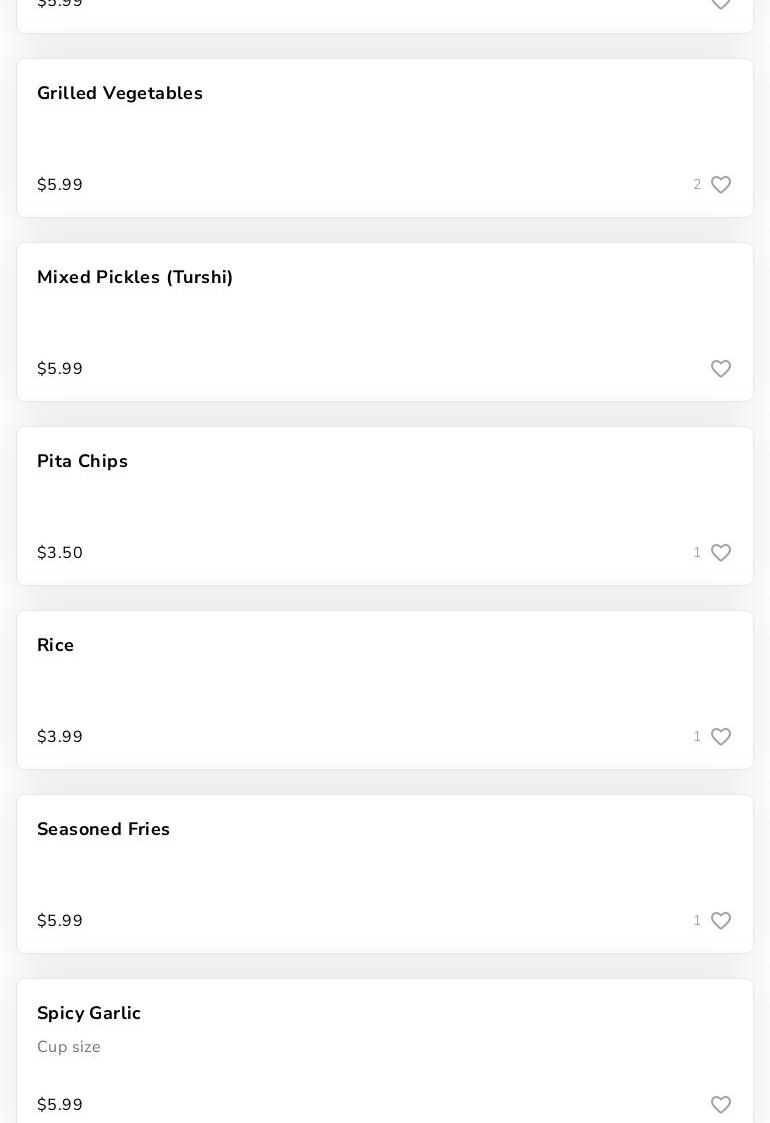Click the $3.50 price on Pita Chips
The width and height of the screenshot is (770, 1123).
tap(60, 553)
